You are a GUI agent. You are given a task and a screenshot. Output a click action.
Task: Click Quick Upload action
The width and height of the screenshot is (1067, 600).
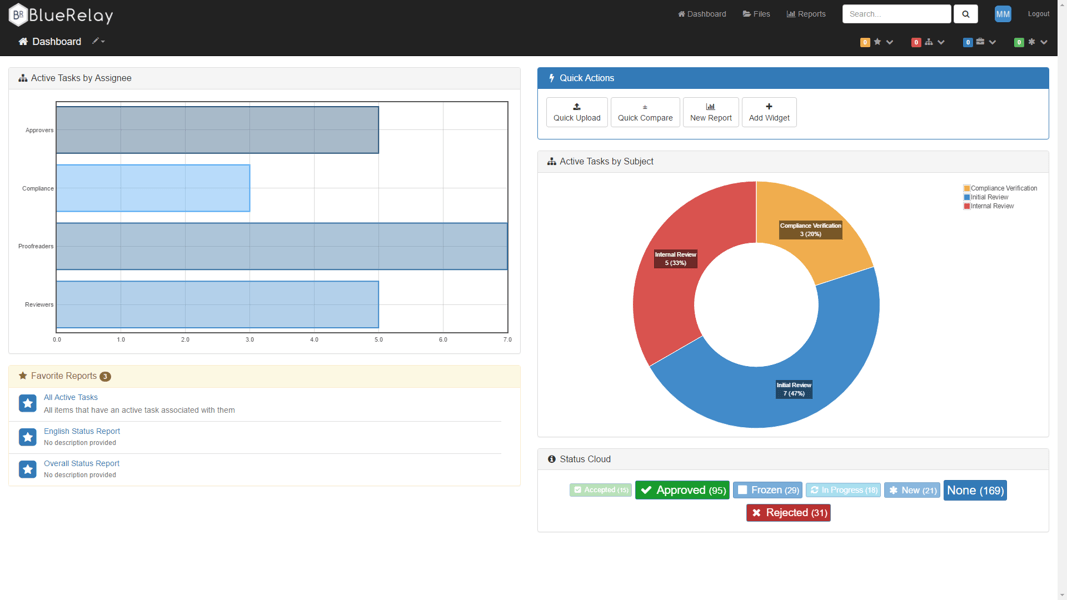[x=577, y=112]
